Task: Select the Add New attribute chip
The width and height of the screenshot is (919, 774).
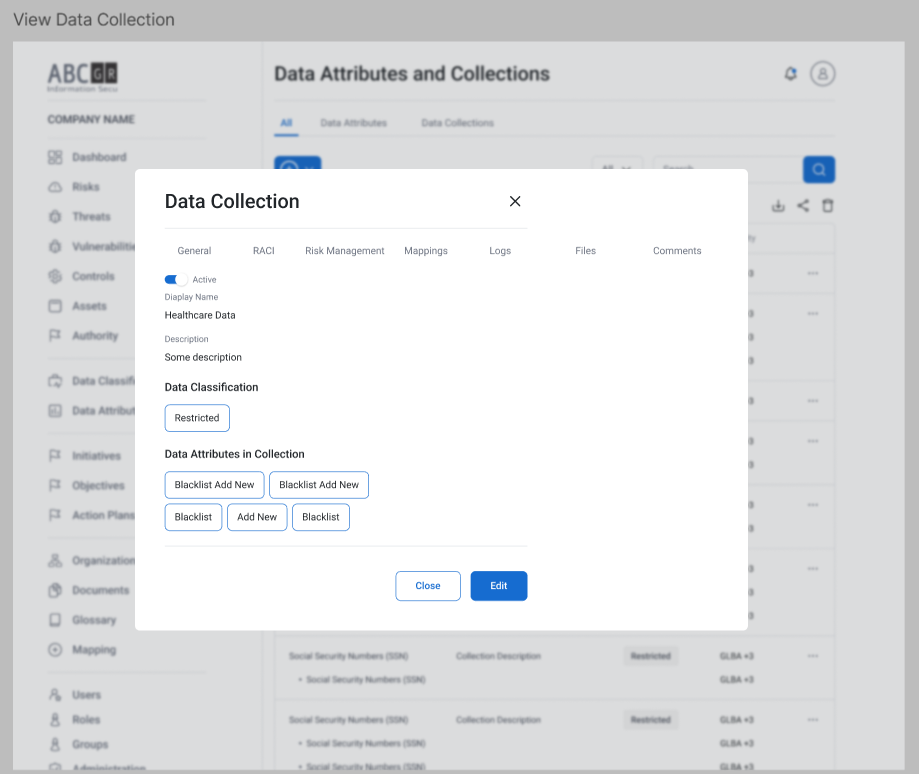Action: [x=257, y=517]
